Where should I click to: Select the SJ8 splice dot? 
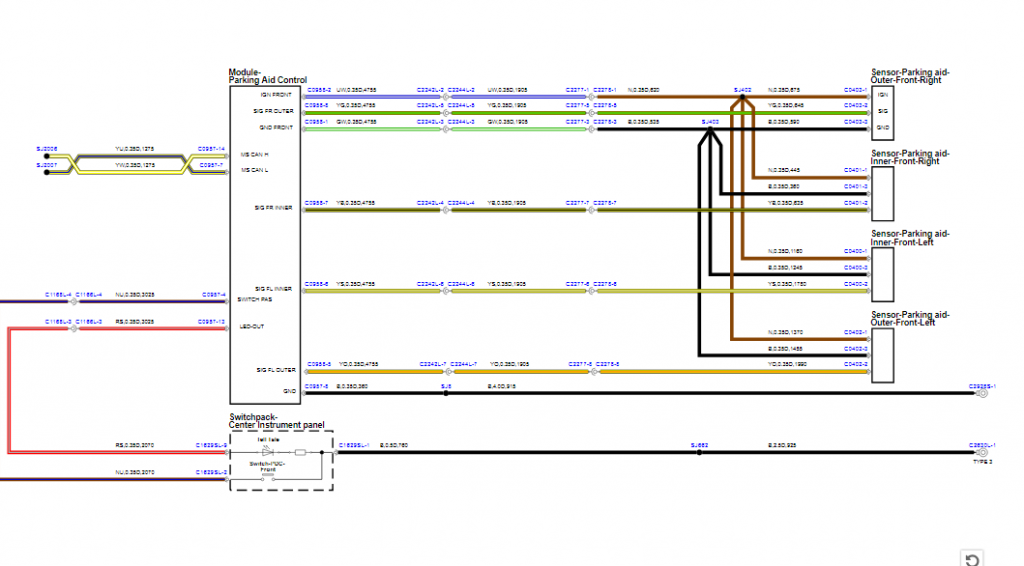coord(446,393)
